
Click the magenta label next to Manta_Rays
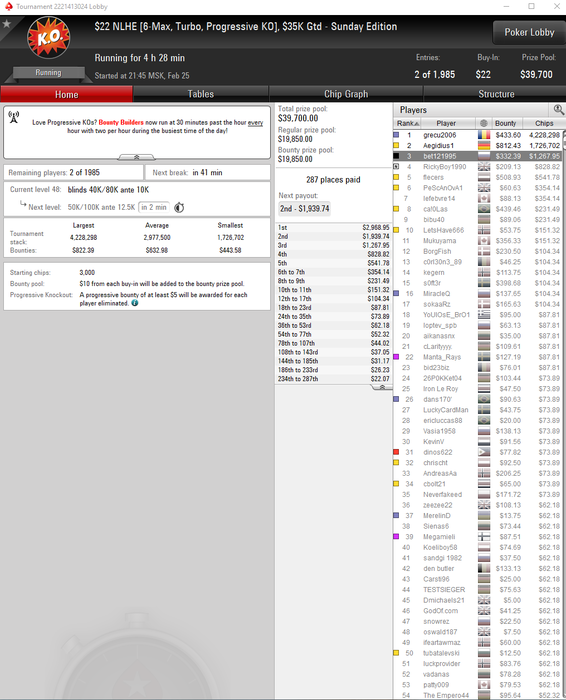(x=396, y=357)
